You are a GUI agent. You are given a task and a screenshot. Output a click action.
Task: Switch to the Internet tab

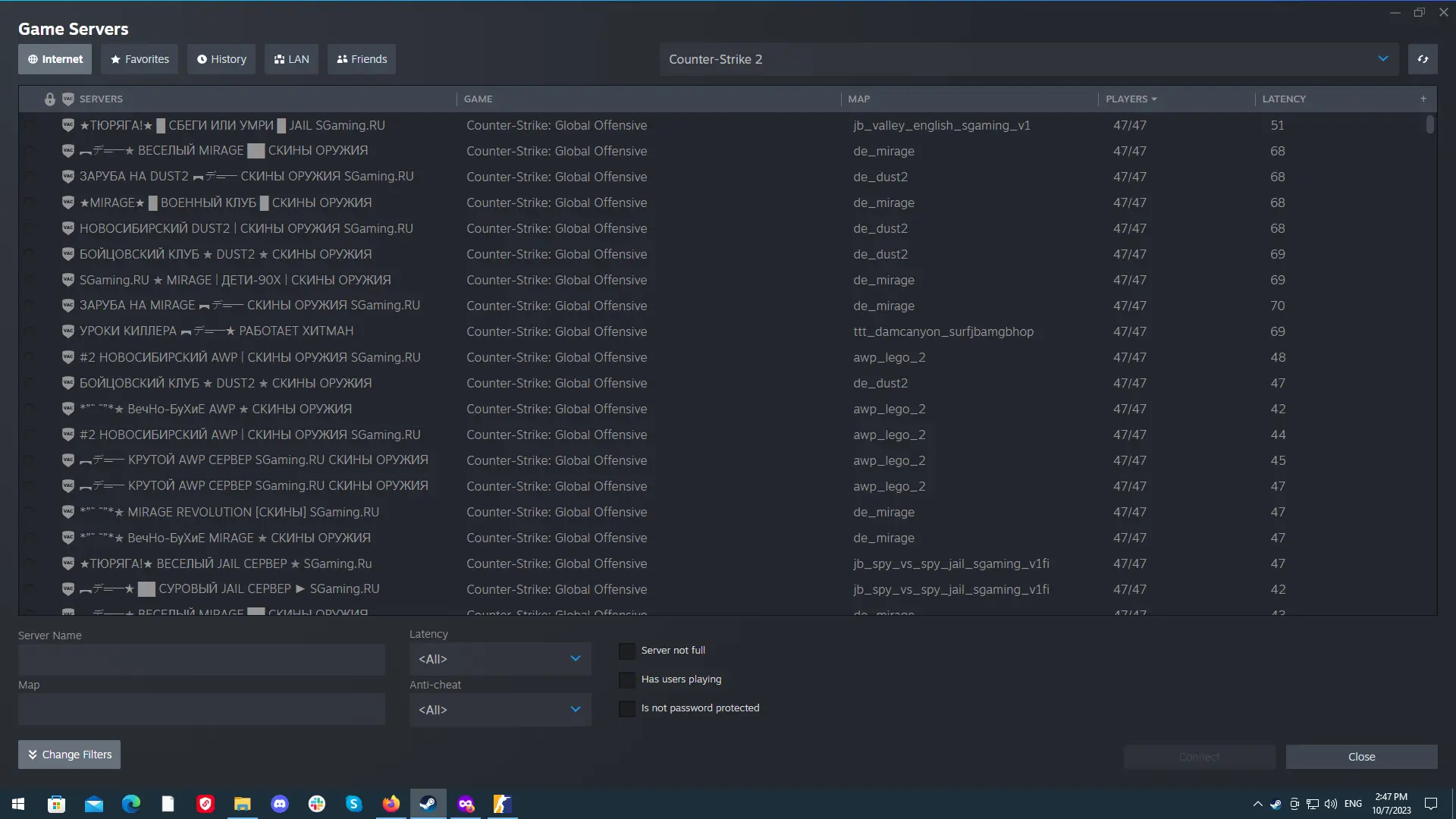coord(55,59)
